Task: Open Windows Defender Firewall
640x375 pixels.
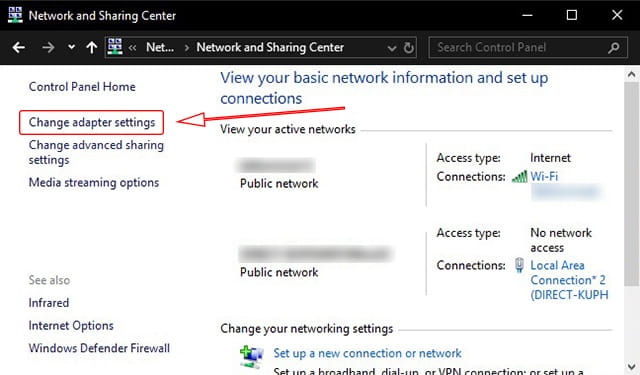Action: pyautogui.click(x=99, y=348)
